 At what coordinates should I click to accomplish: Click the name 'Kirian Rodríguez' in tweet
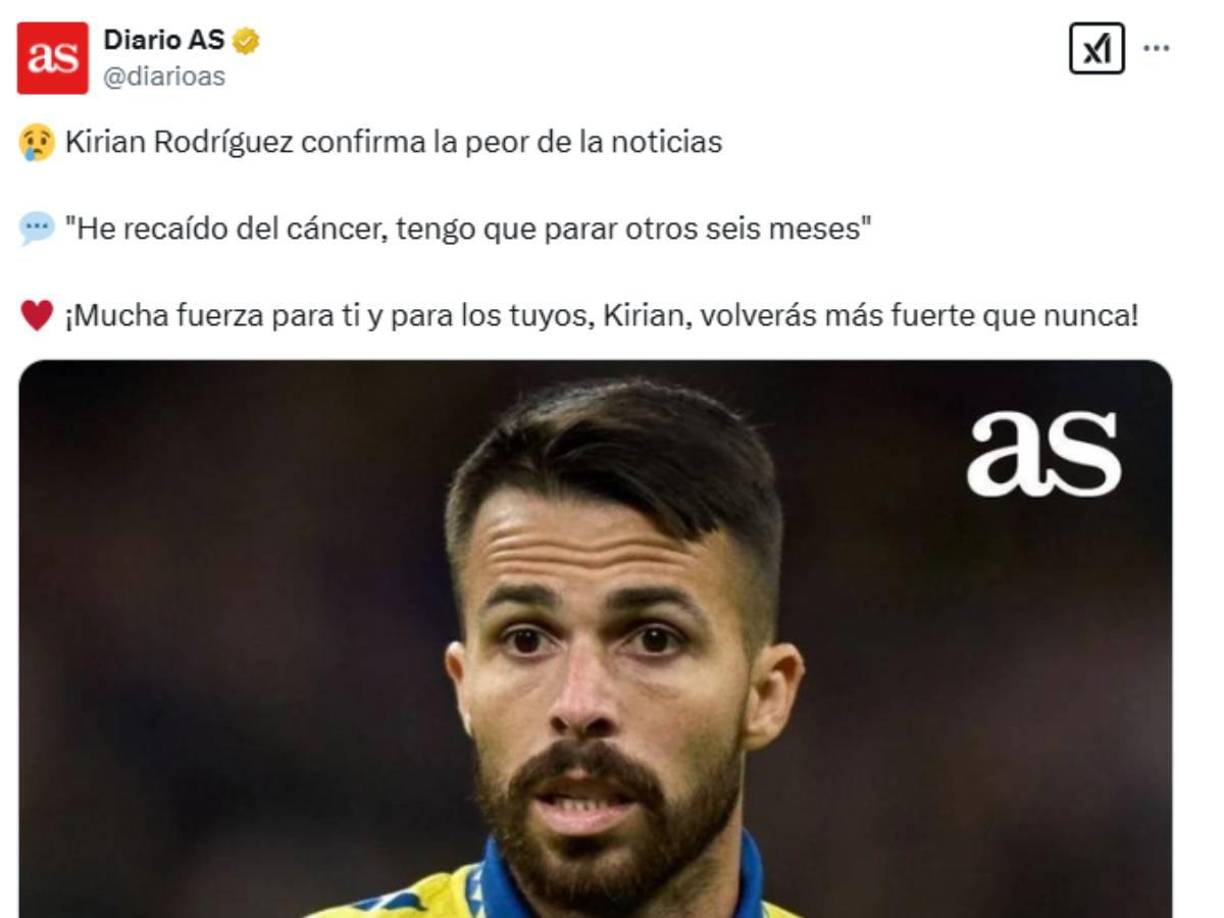point(180,143)
